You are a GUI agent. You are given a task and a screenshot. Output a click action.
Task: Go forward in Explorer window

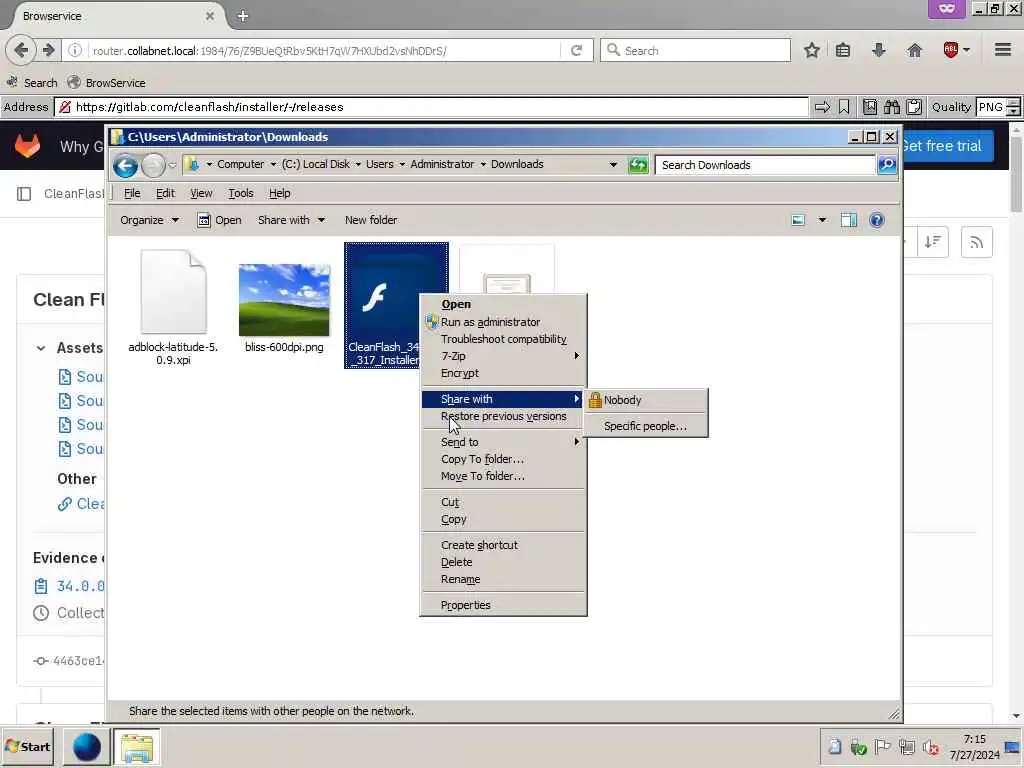click(153, 166)
